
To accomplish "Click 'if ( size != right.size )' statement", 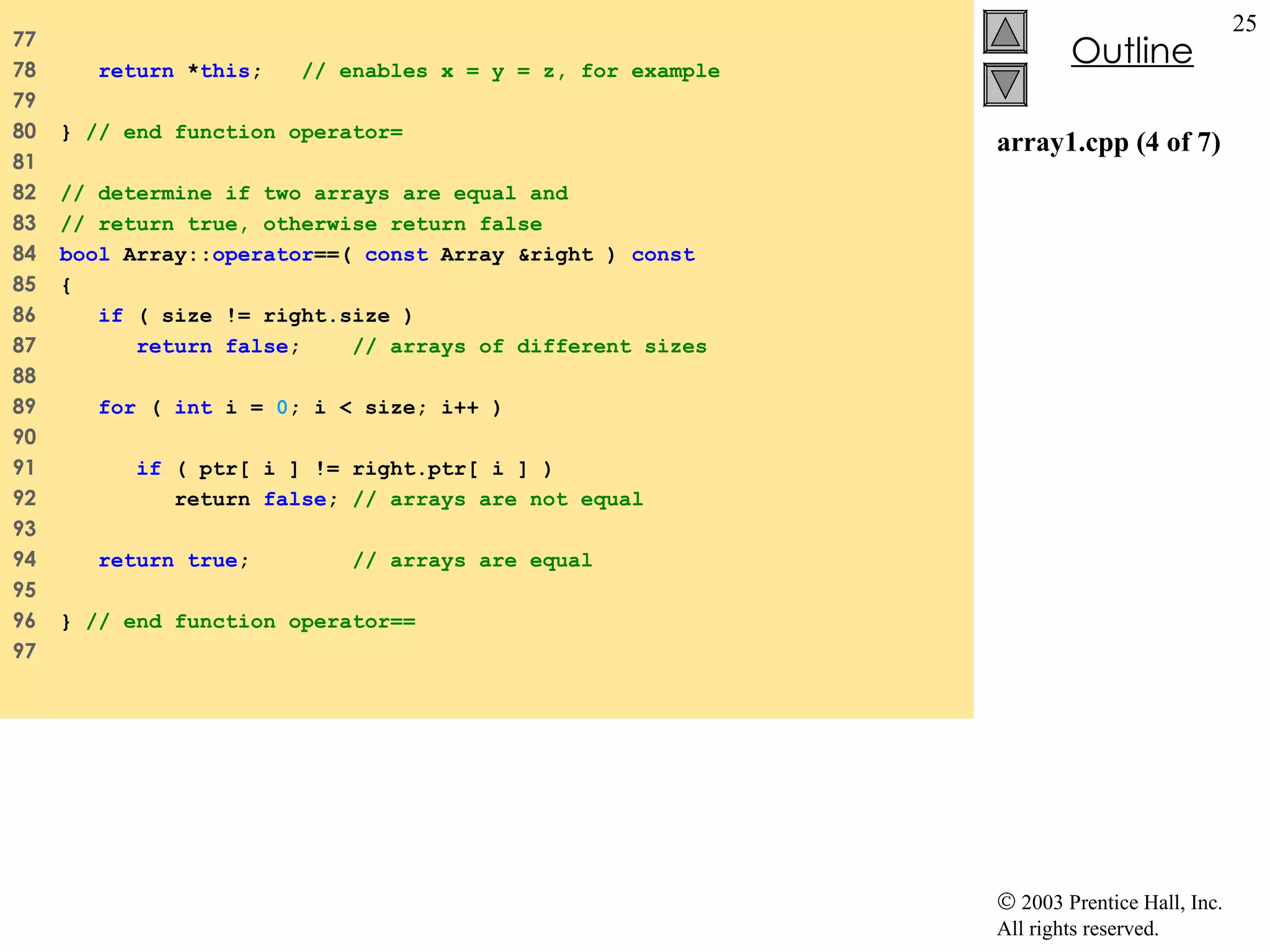I will 255,316.
